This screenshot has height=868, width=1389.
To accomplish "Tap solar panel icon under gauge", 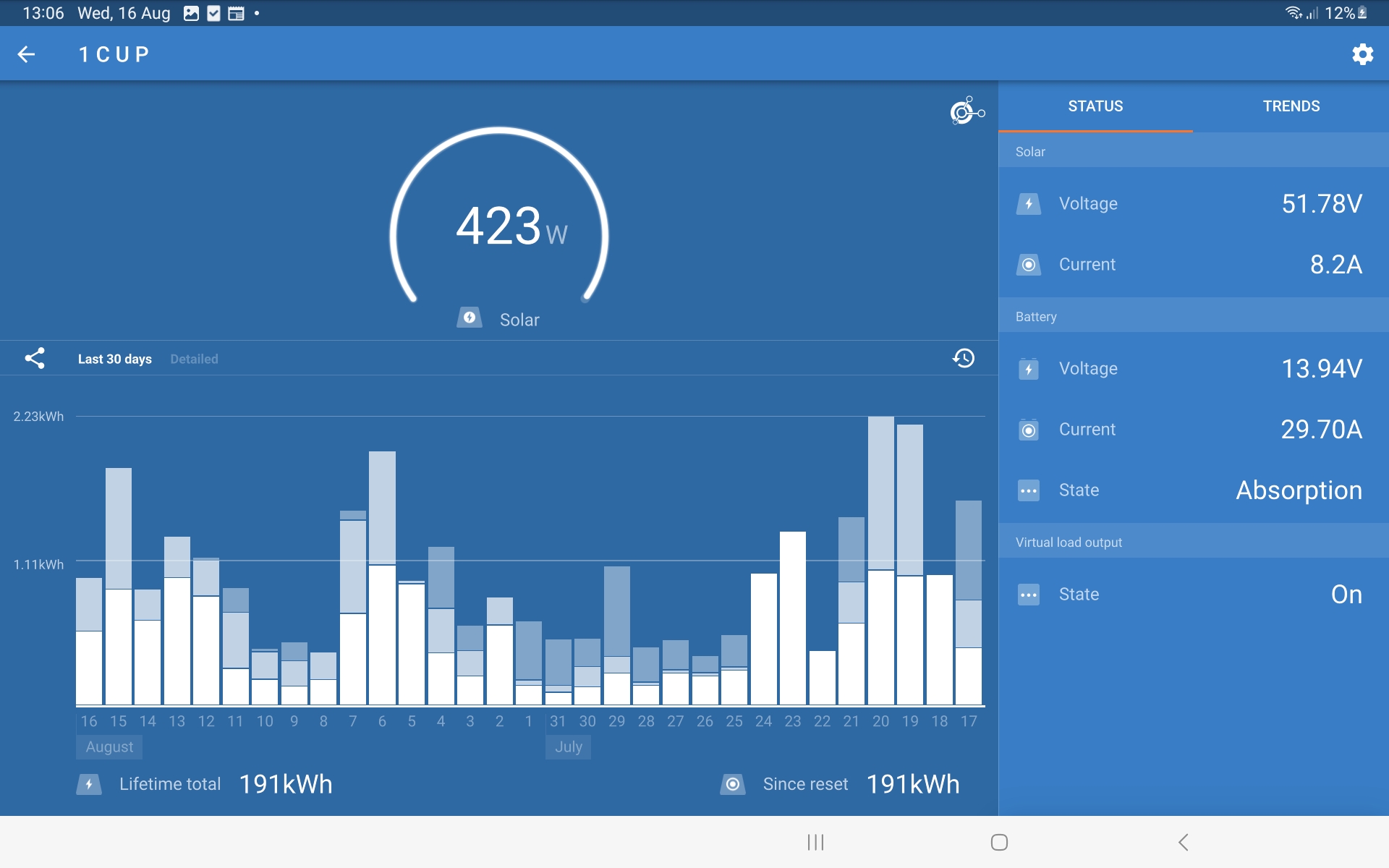I will point(470,318).
